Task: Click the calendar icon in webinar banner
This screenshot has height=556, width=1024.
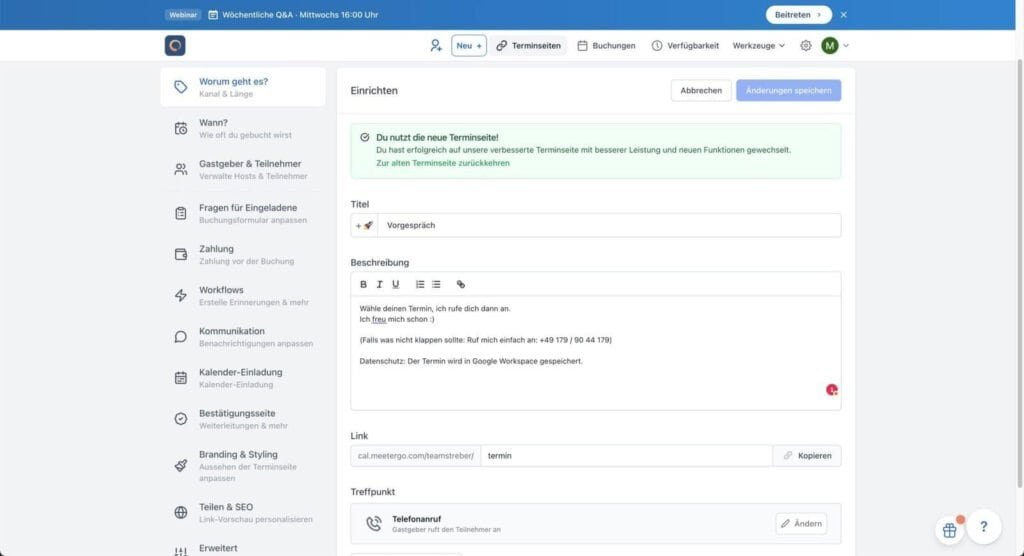Action: (213, 14)
